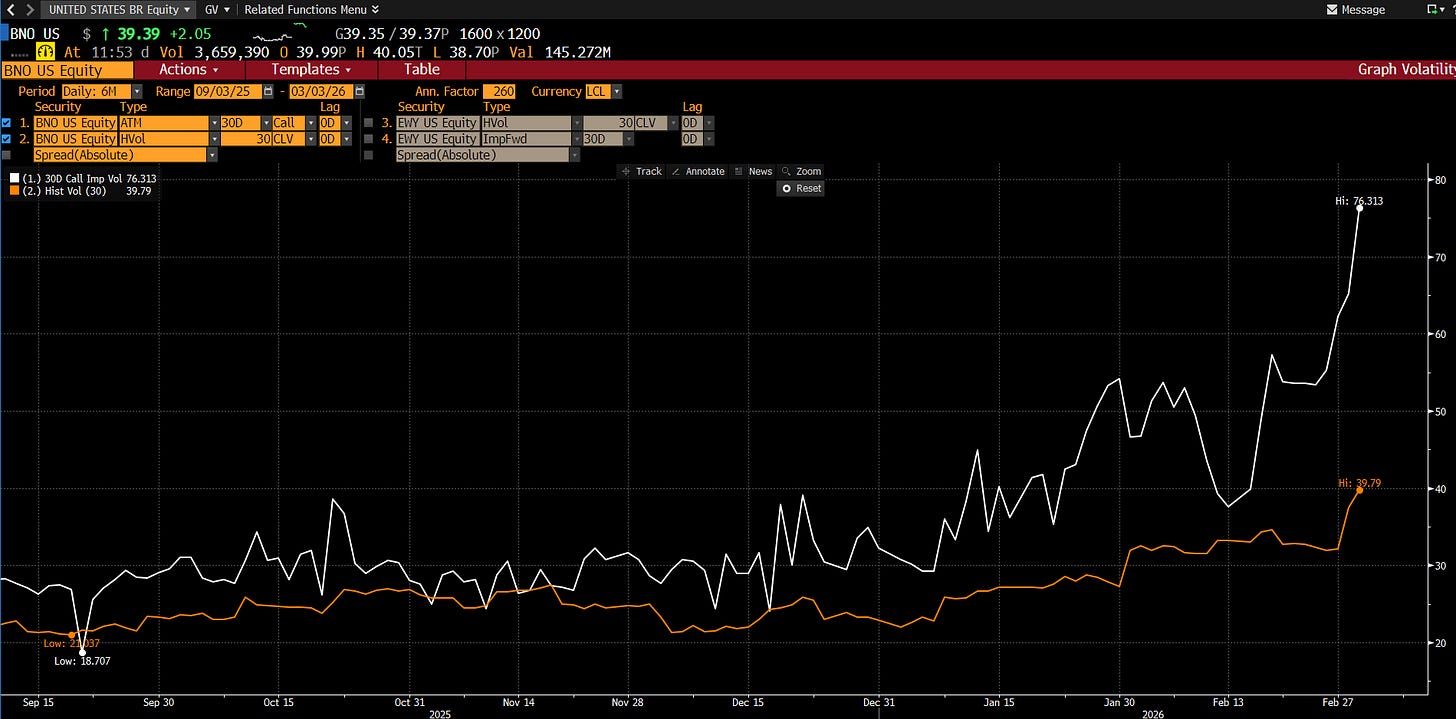The width and height of the screenshot is (1456, 719).
Task: Click series 2 window value 30 field
Action: tap(245, 139)
